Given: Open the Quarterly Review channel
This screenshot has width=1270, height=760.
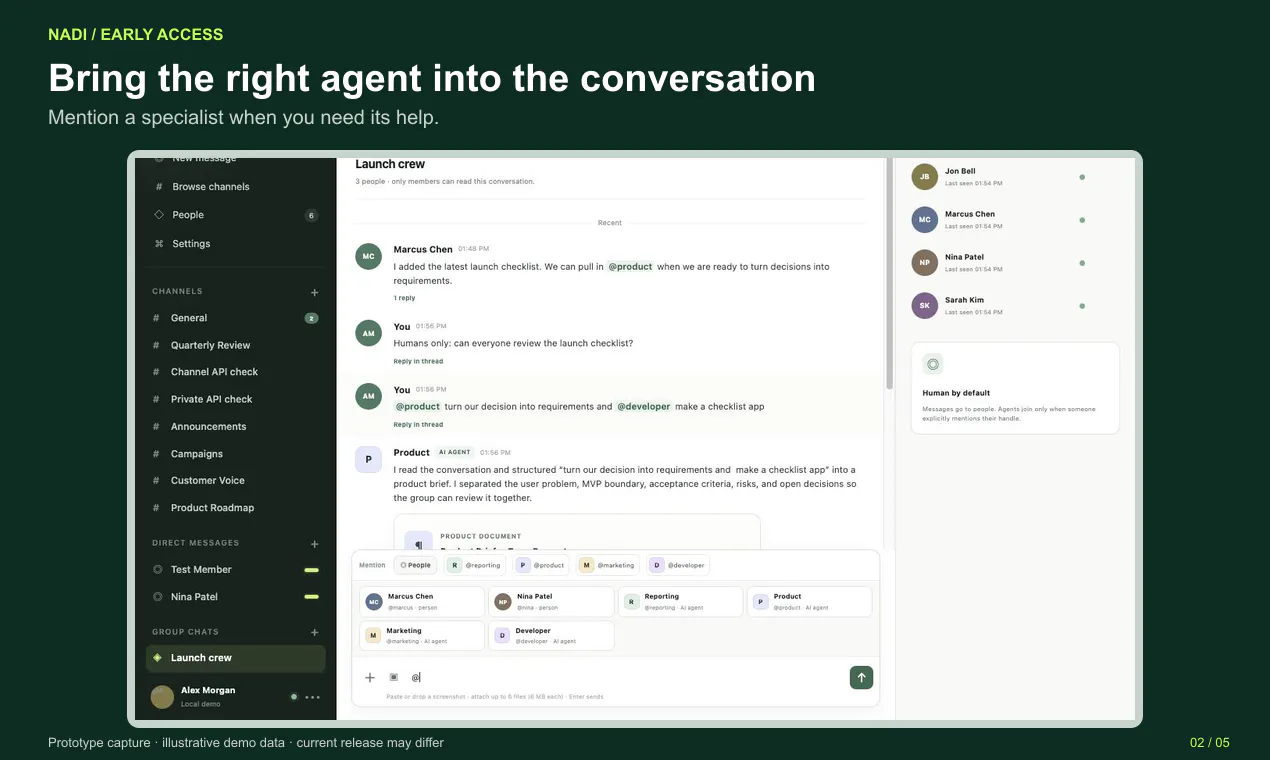Looking at the screenshot, I should [x=235, y=345].
